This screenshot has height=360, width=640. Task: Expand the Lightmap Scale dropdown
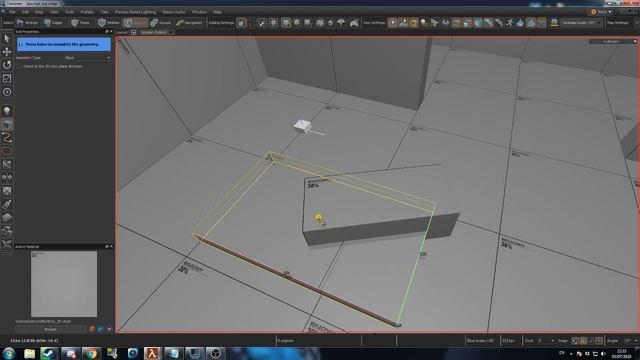pos(580,23)
